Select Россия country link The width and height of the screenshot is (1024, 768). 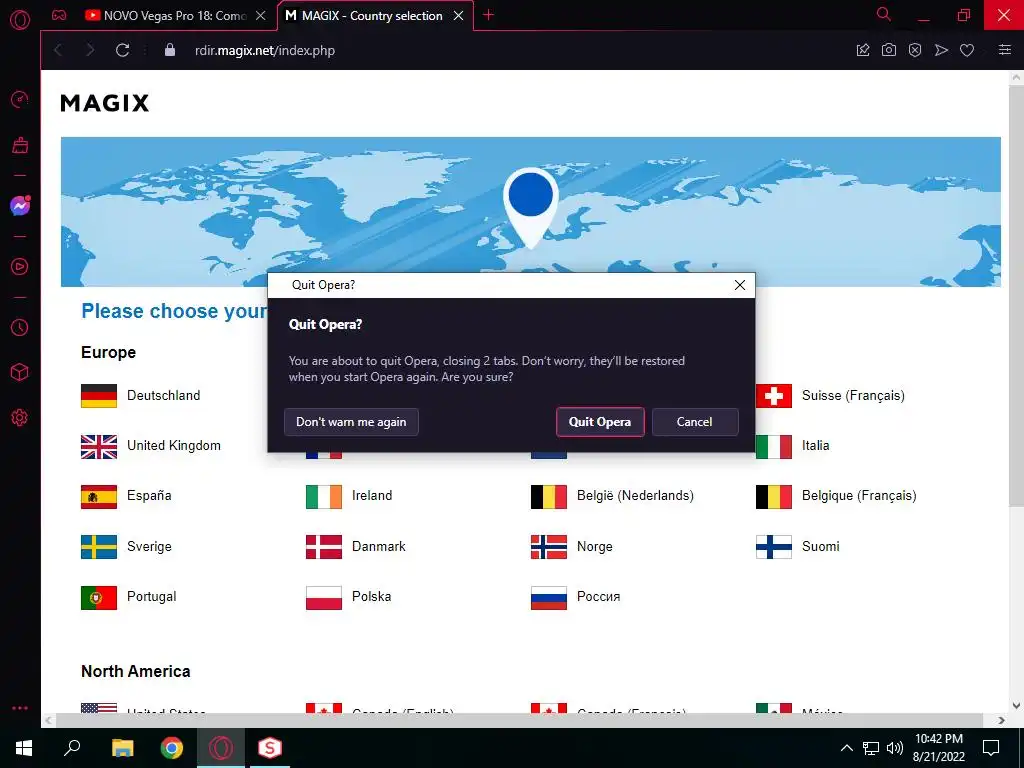(x=599, y=597)
